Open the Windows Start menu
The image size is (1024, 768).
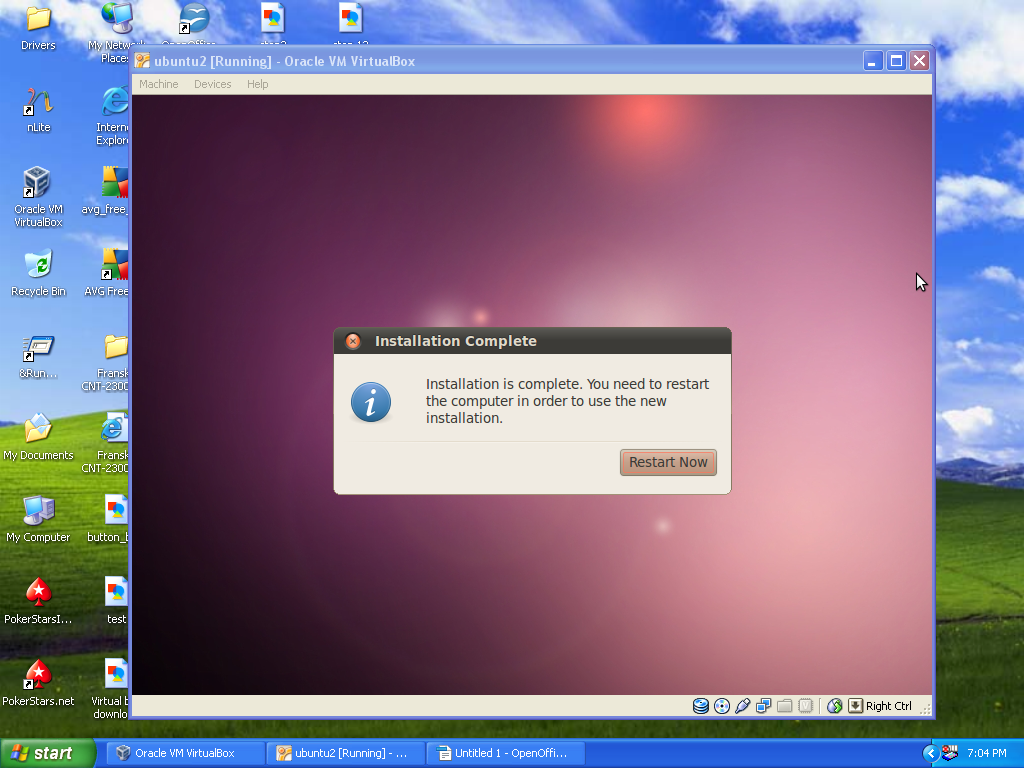point(47,753)
